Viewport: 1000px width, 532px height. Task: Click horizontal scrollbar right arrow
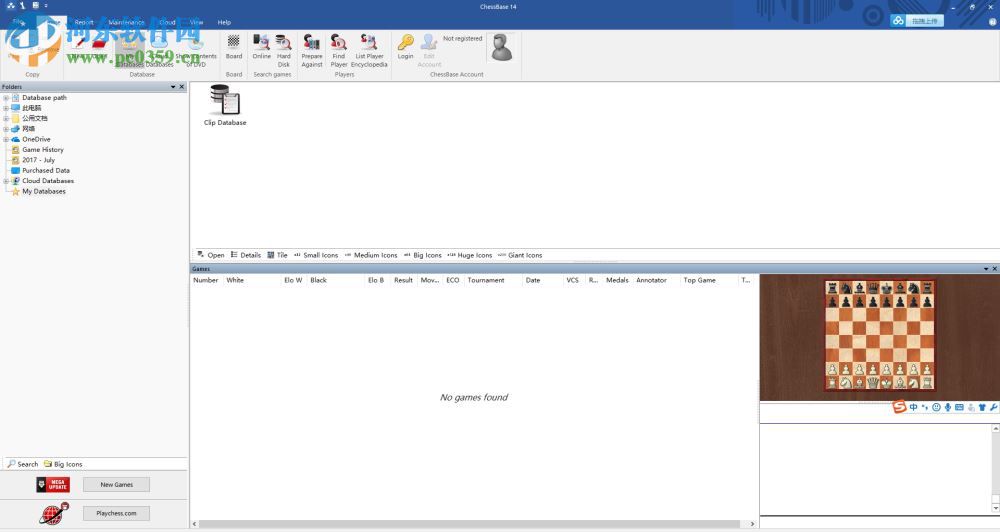pos(753,524)
